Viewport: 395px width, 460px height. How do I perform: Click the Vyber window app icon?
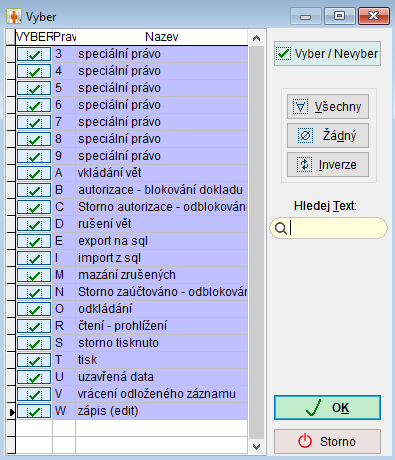click(x=14, y=16)
